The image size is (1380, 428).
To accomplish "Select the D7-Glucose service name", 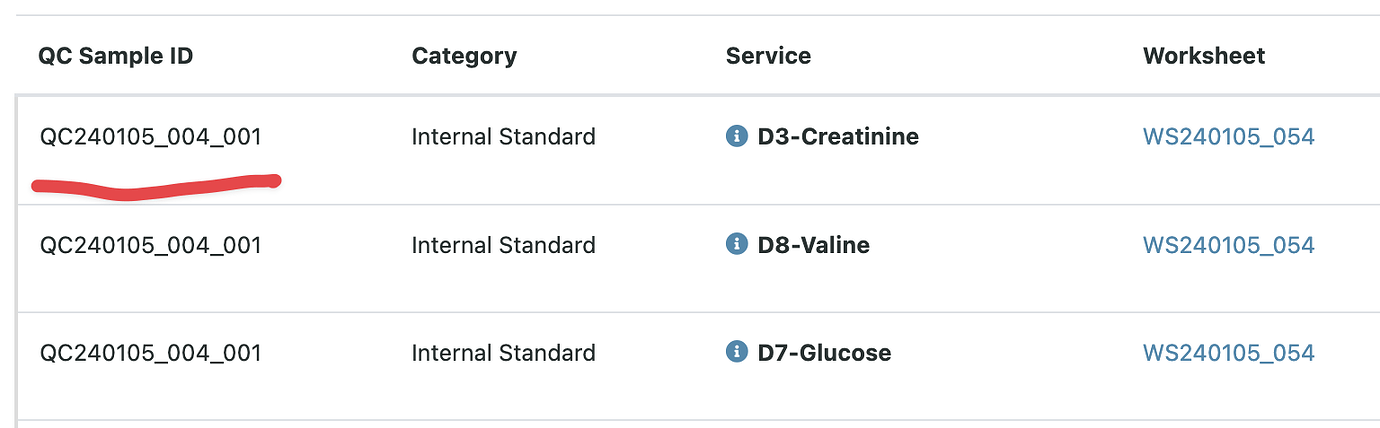I will click(824, 353).
